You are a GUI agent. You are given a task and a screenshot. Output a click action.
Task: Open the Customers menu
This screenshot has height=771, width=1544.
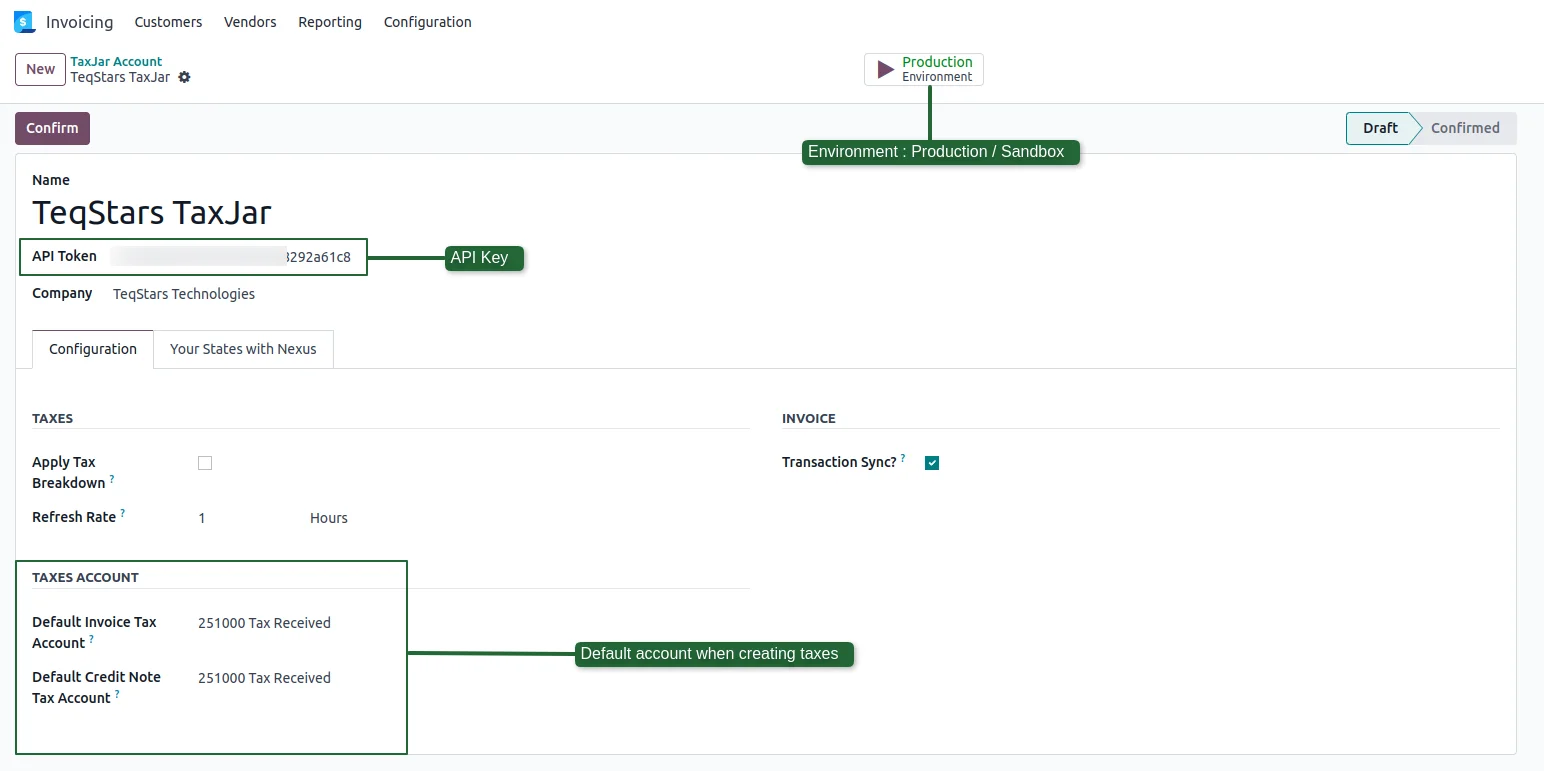168,22
